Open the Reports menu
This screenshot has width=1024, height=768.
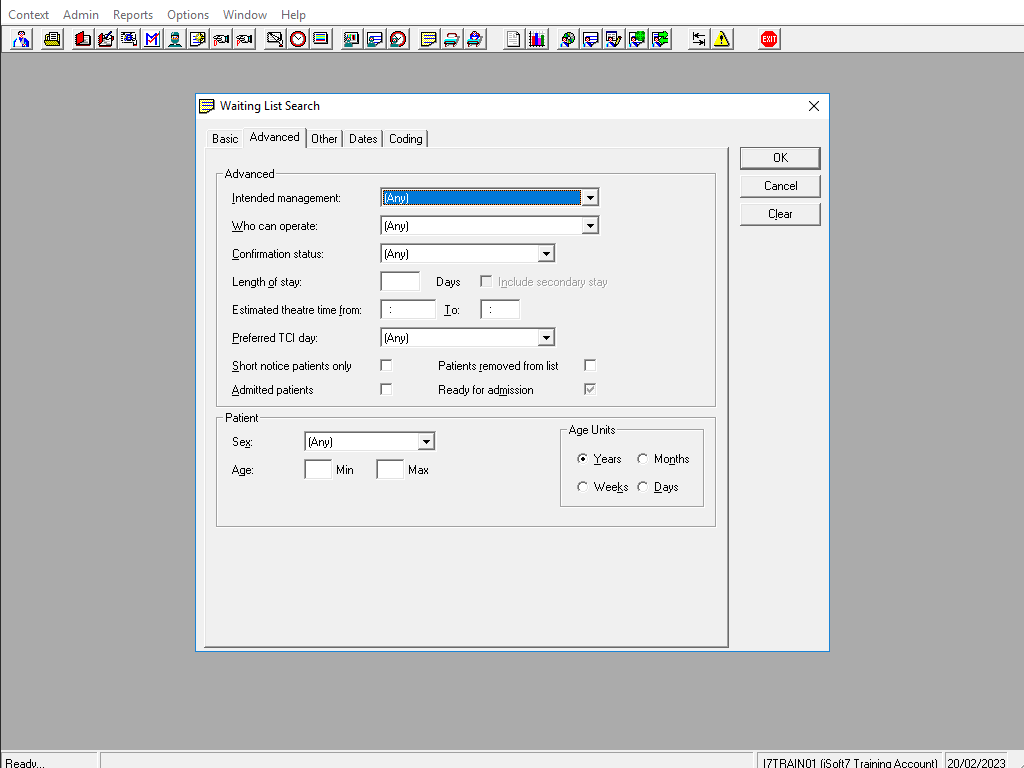[x=133, y=14]
